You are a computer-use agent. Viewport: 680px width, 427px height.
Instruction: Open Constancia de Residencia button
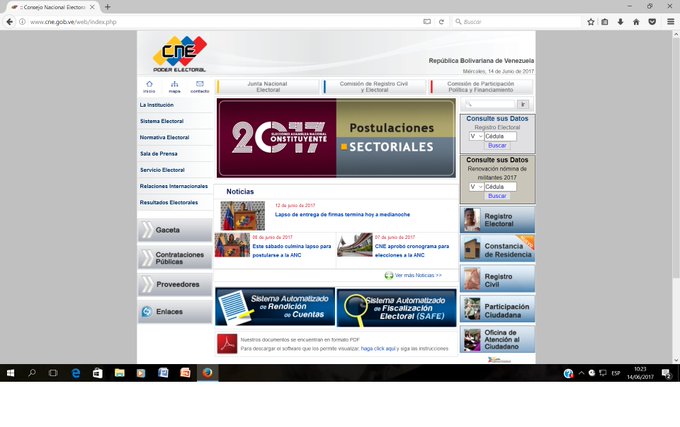497,249
